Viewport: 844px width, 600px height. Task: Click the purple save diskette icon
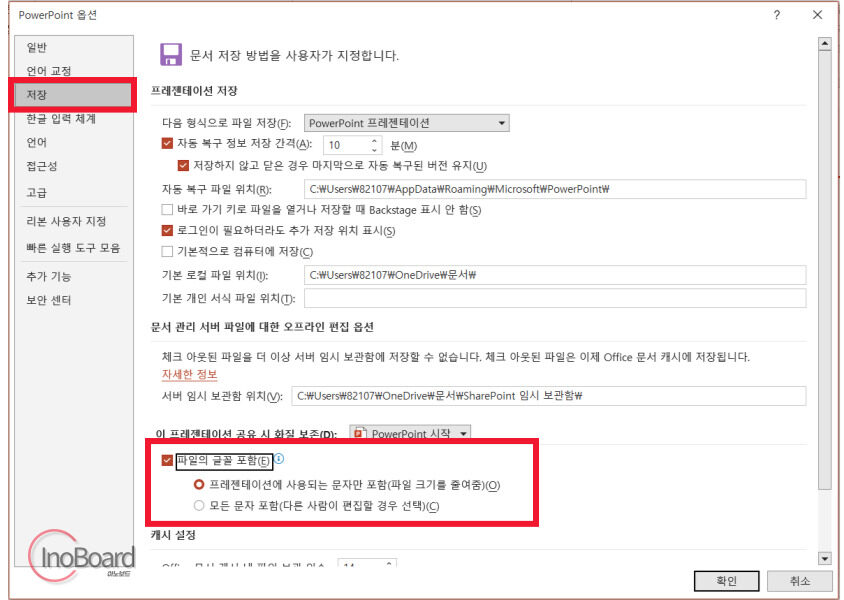(171, 54)
